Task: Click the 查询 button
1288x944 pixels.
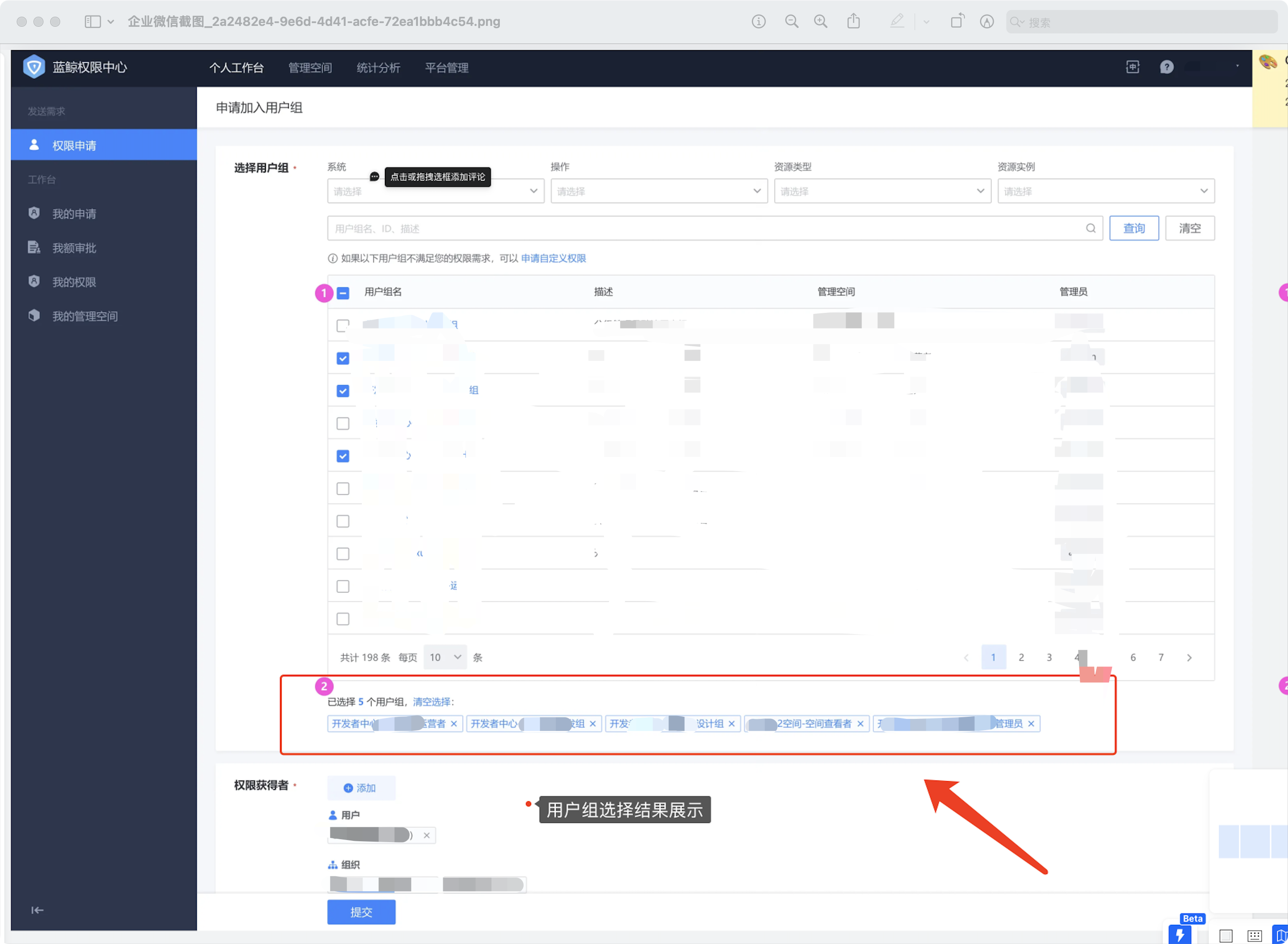Action: point(1134,228)
